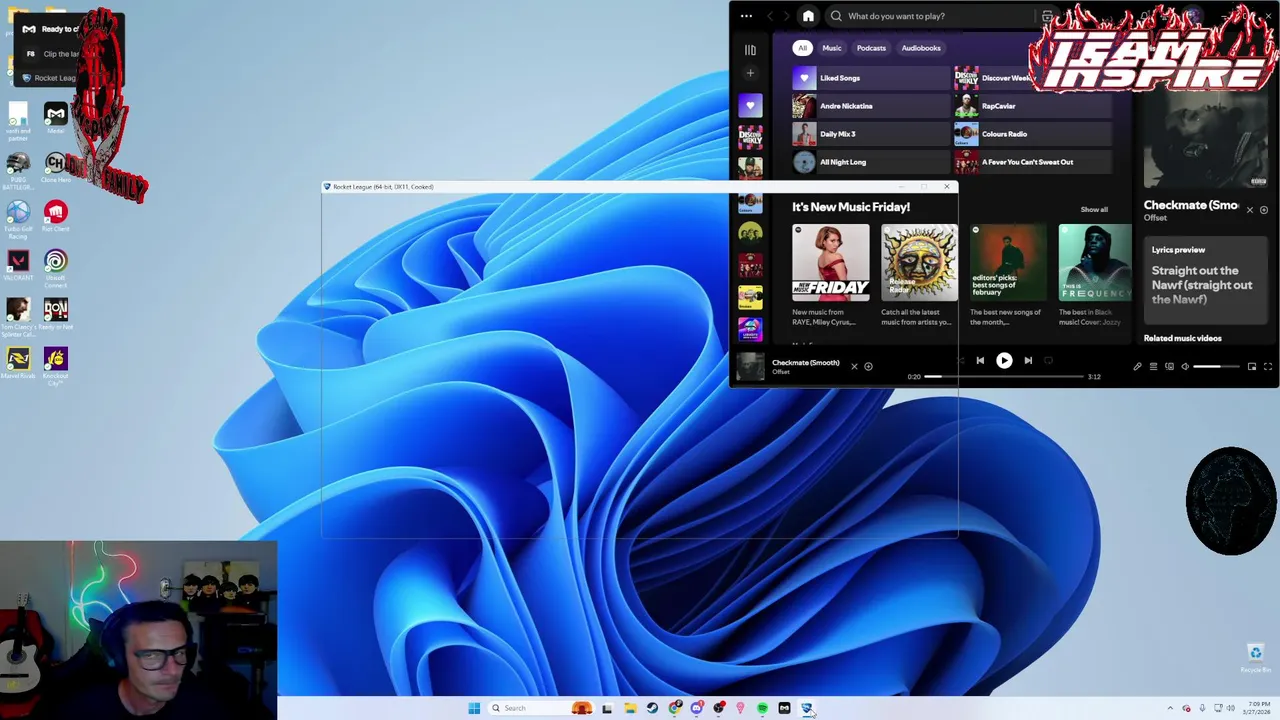Open Release Radar playlist cover
The image size is (1280, 720).
919,262
